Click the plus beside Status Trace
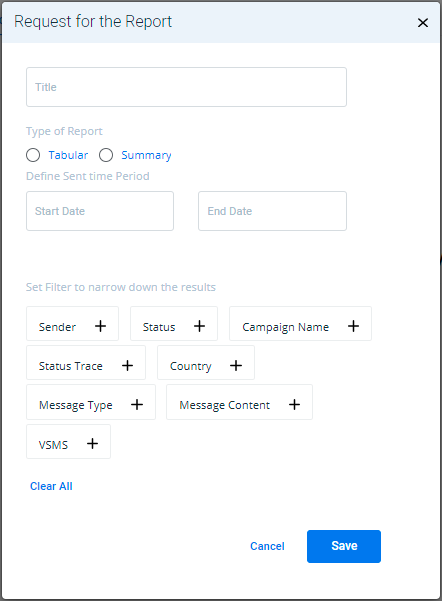Image resolution: width=442 pixels, height=601 pixels. pos(127,365)
